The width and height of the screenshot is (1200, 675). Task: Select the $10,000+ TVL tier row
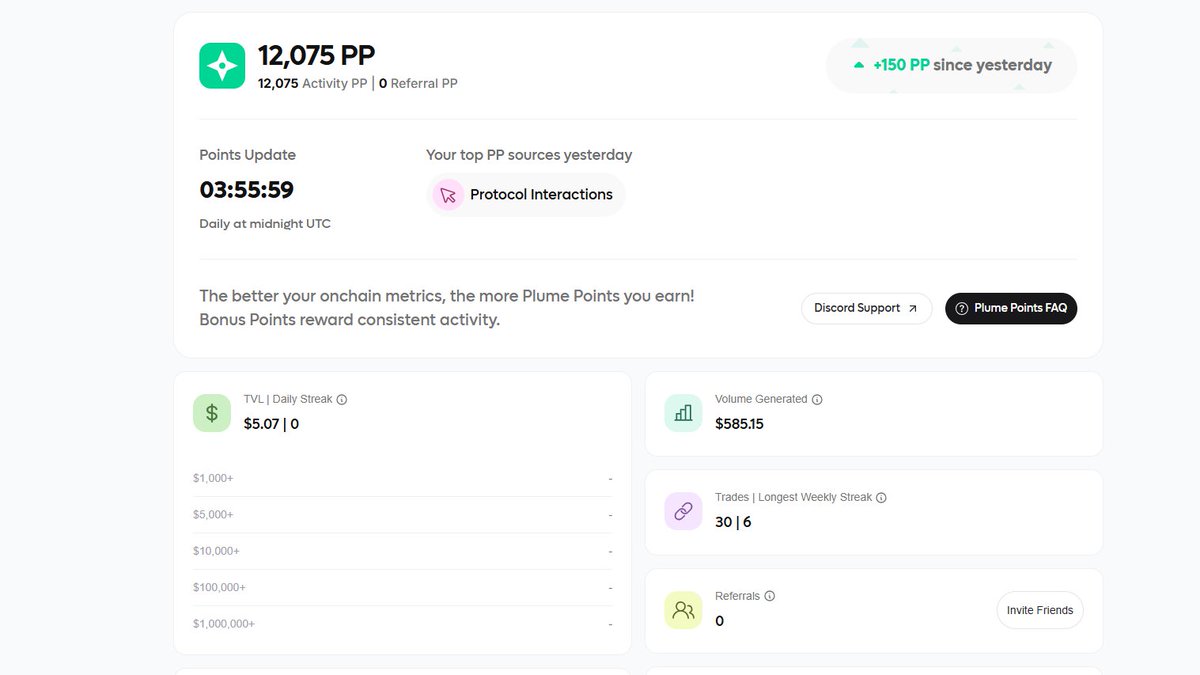coord(402,551)
